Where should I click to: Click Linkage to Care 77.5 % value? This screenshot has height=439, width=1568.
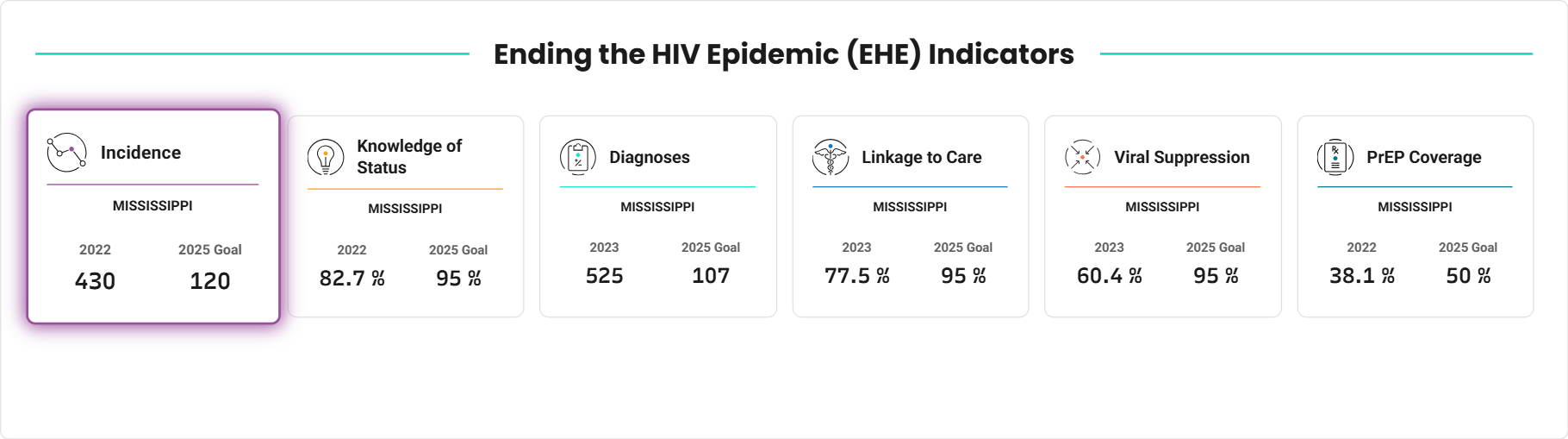pos(856,276)
